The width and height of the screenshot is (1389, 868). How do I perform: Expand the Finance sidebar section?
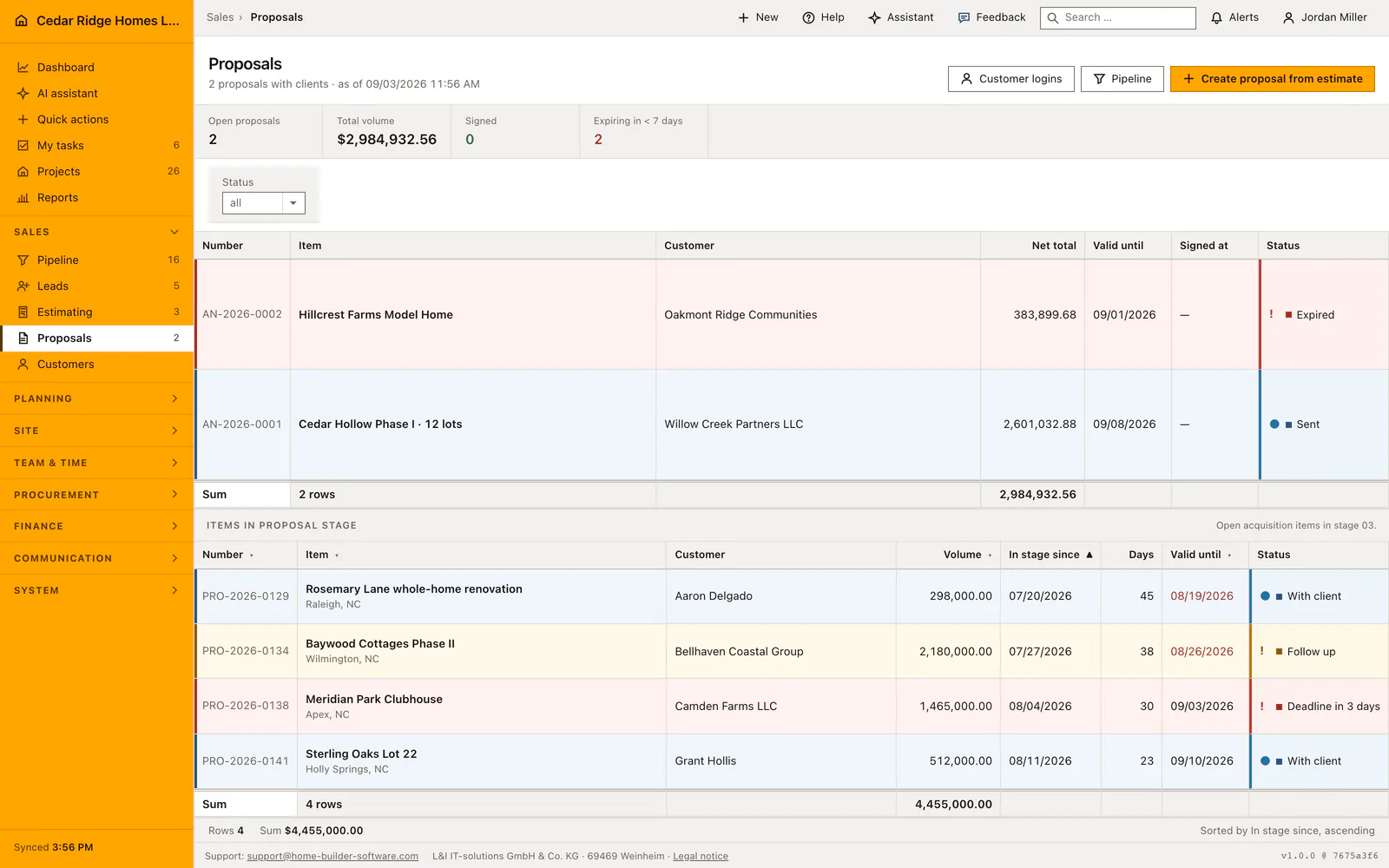tap(96, 527)
